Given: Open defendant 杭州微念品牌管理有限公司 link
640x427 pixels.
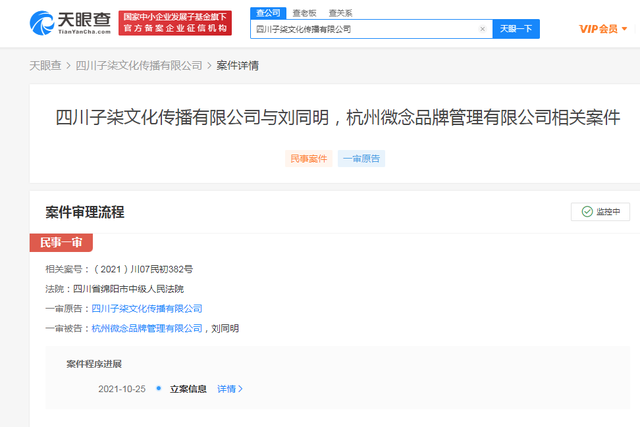Looking at the screenshot, I should click(147, 328).
